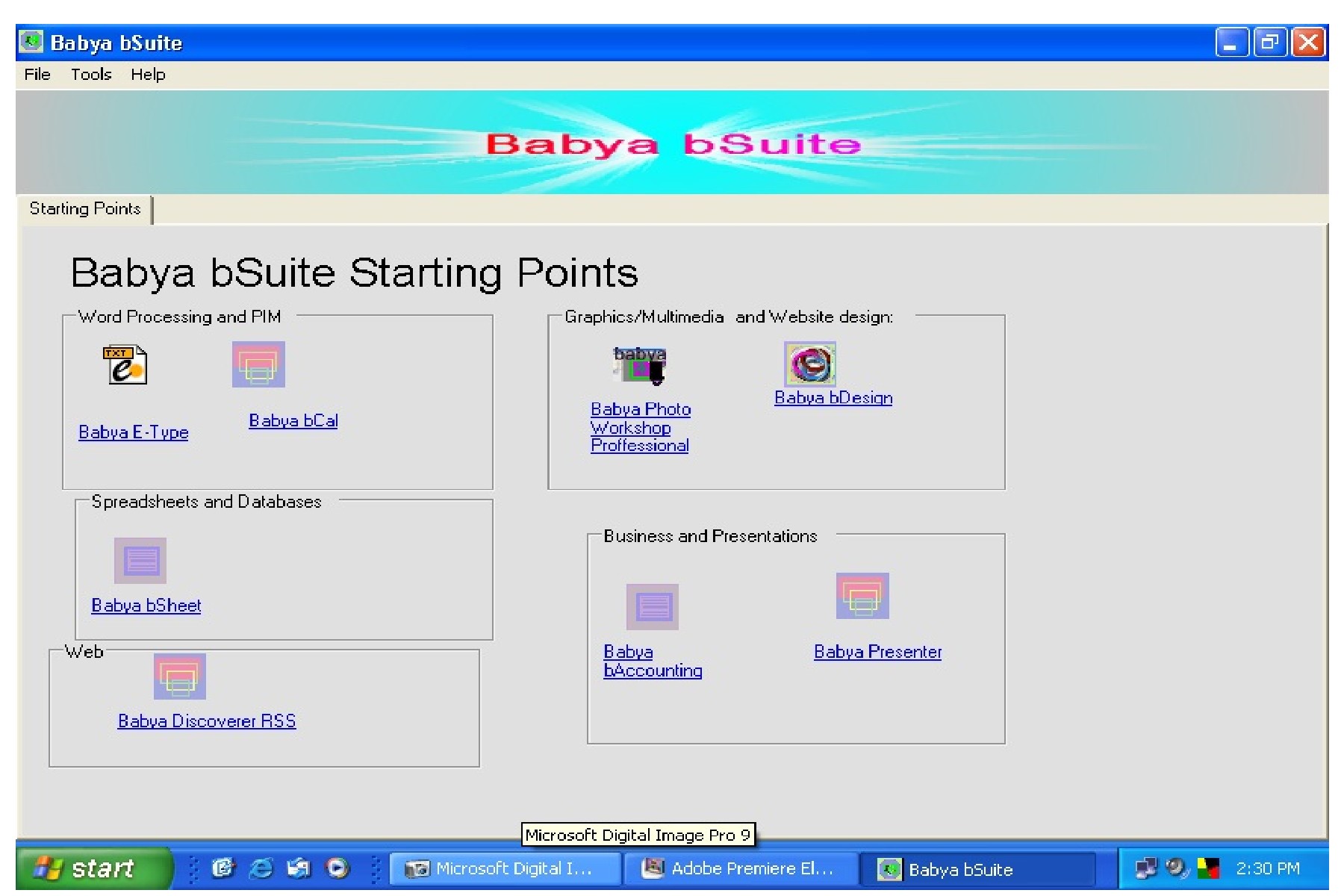Click the Babya E-Type icon

point(125,365)
